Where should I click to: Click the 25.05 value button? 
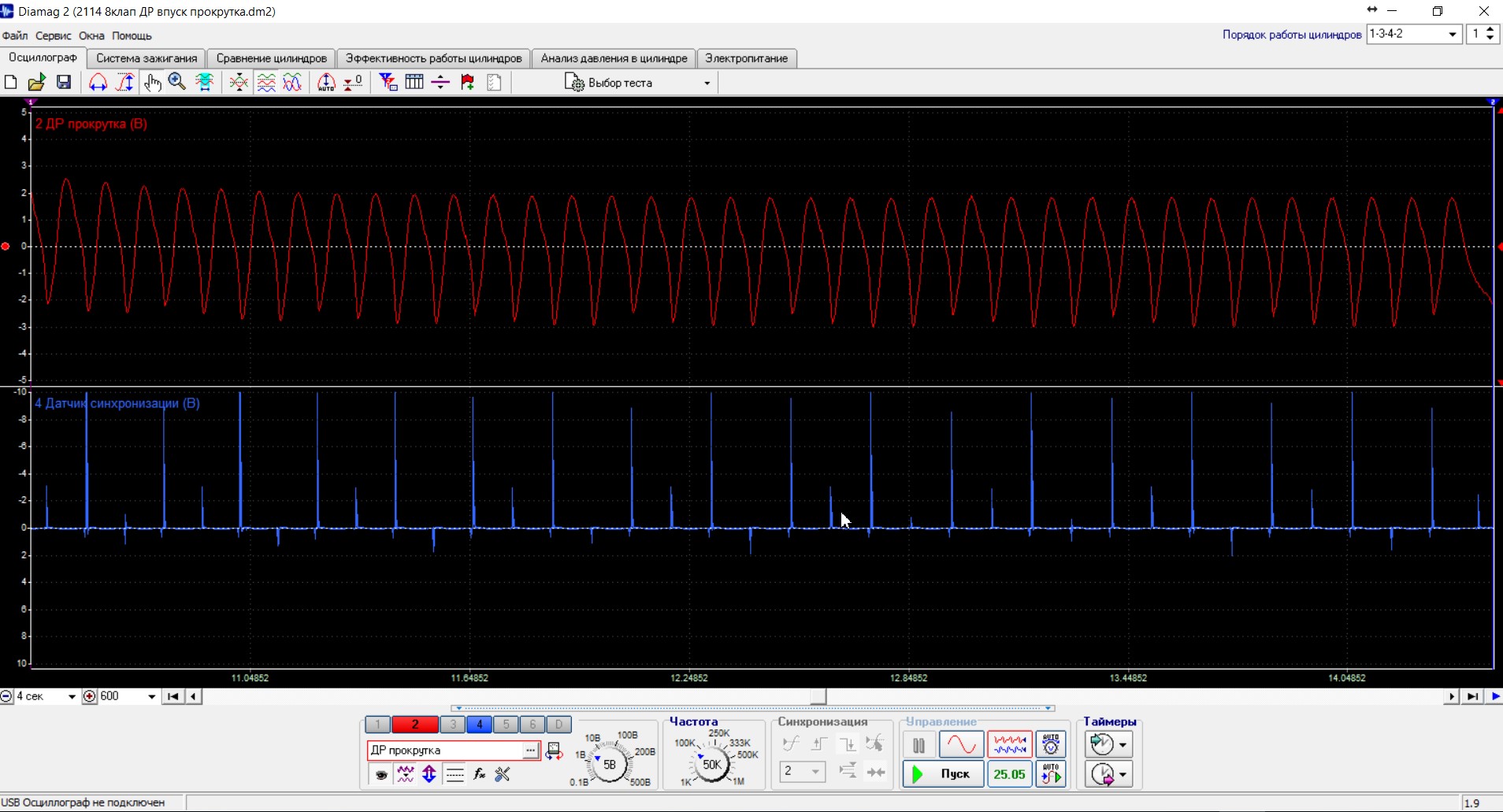tap(1010, 774)
